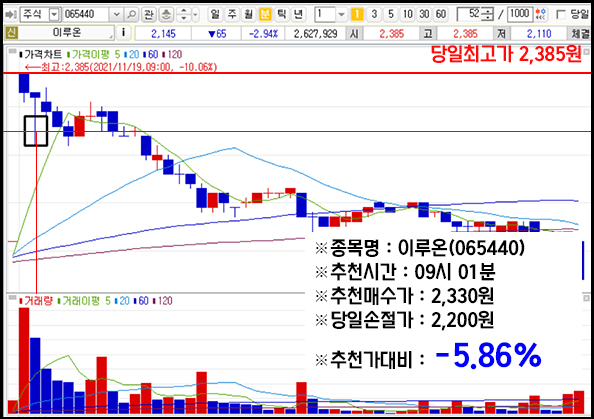
Task: Click the candle count field showing 52
Action: click(469, 14)
